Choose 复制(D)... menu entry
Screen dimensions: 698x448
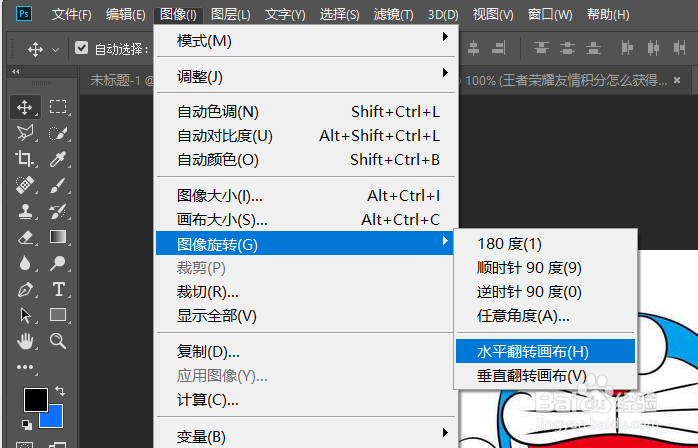tap(305, 351)
